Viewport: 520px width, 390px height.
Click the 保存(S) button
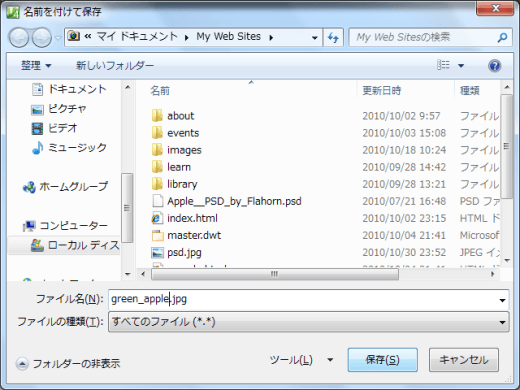383,360
